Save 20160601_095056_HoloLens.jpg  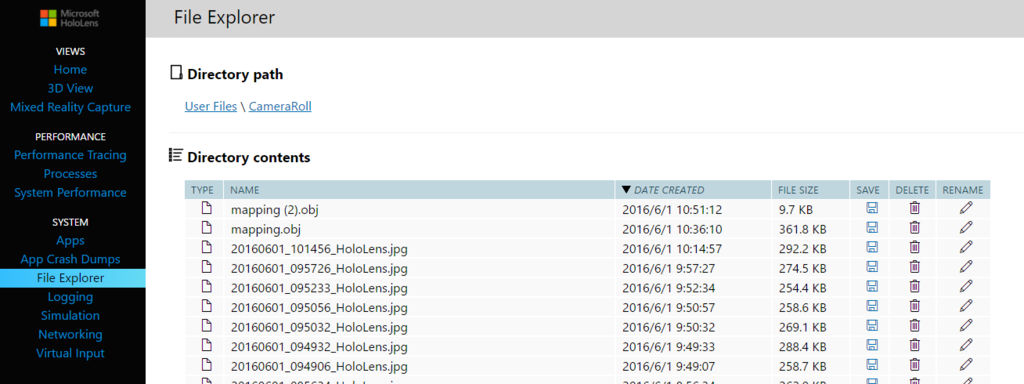tap(871, 306)
